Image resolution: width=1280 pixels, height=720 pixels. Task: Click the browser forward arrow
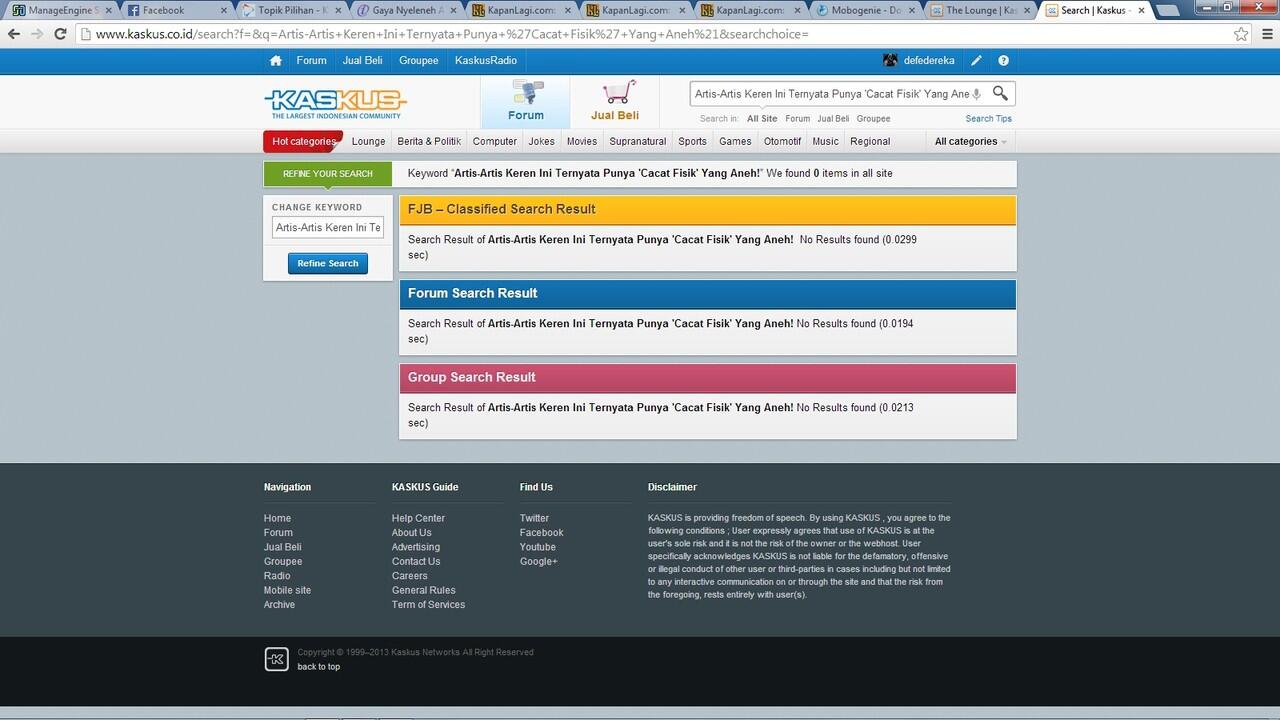[x=37, y=34]
